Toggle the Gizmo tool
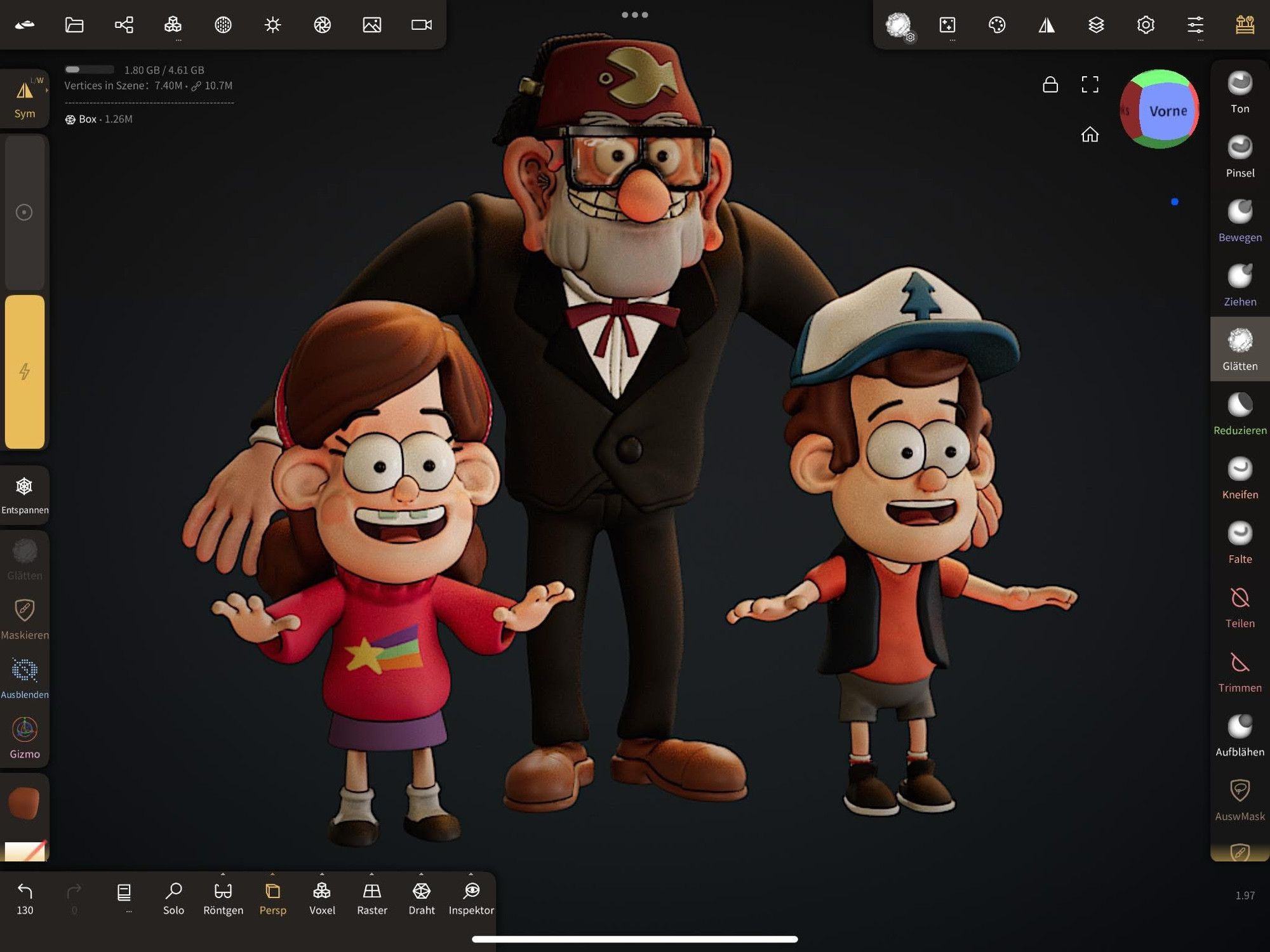 [25, 737]
